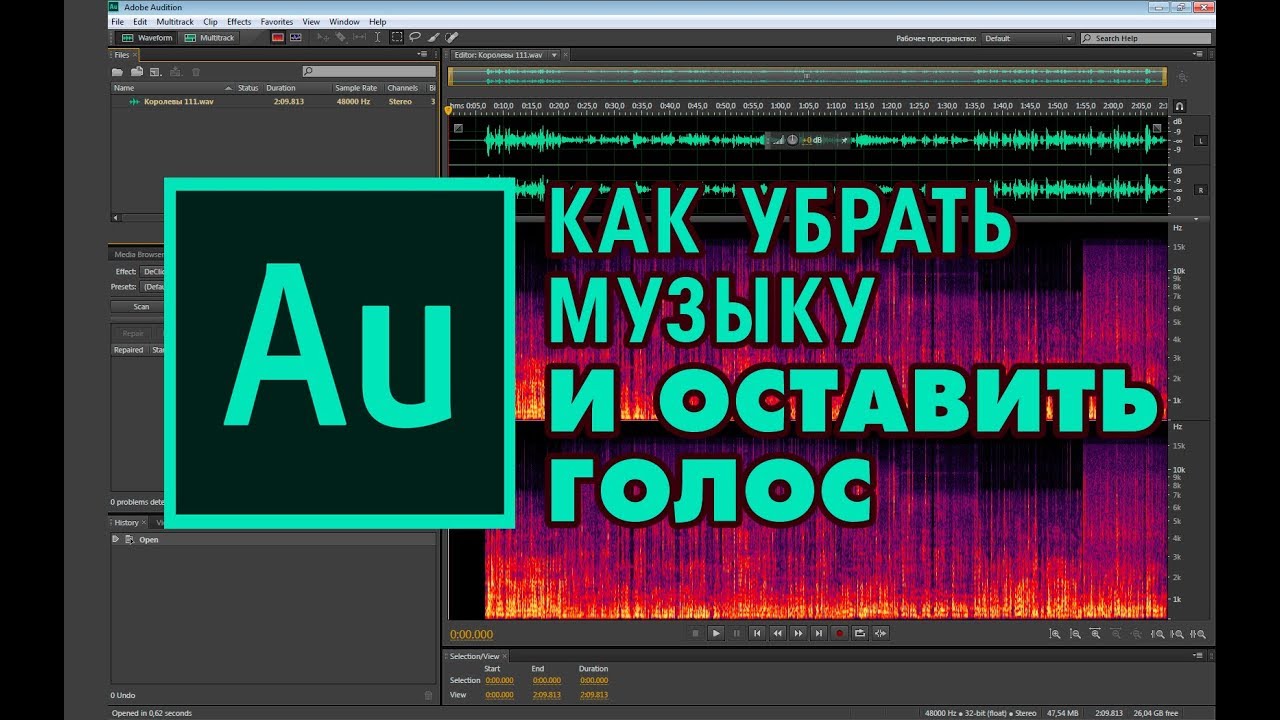
Task: Open the Edit menu
Action: (140, 21)
